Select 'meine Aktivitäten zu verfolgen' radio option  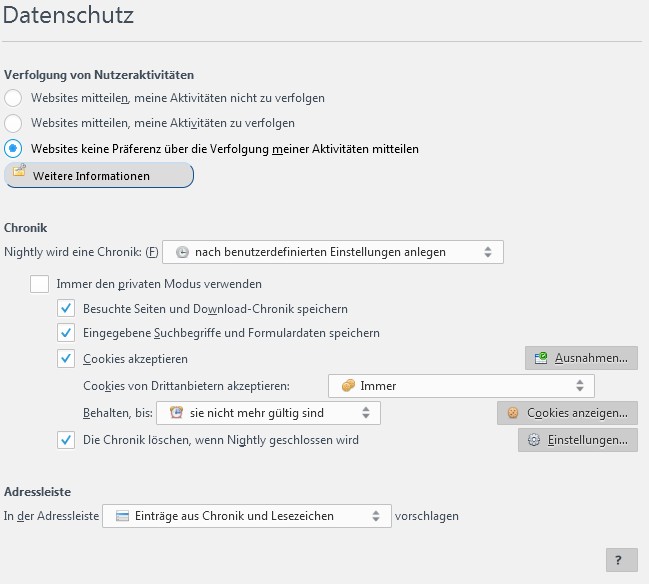(x=13, y=123)
